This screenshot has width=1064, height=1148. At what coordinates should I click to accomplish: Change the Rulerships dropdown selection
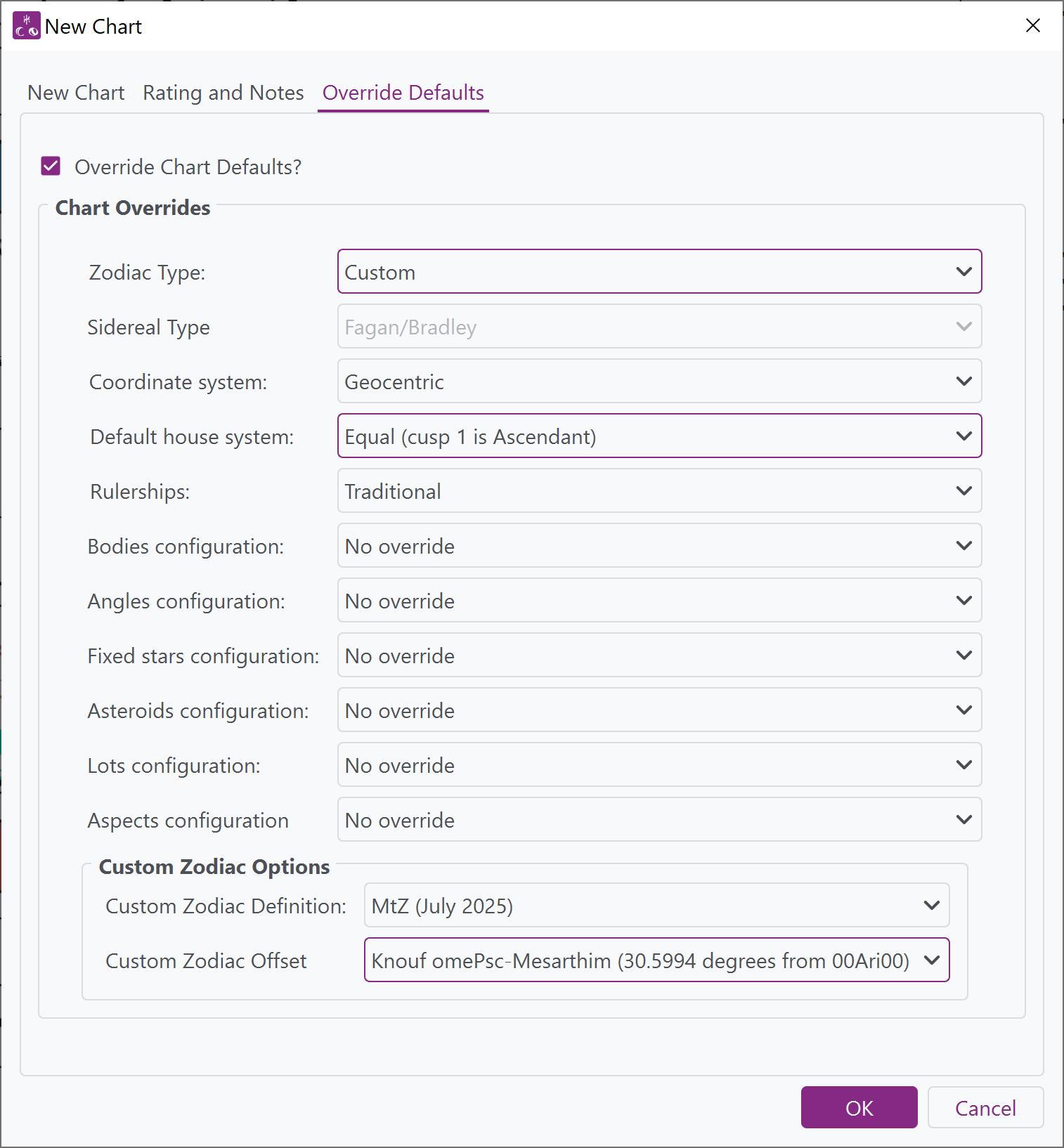(x=659, y=491)
